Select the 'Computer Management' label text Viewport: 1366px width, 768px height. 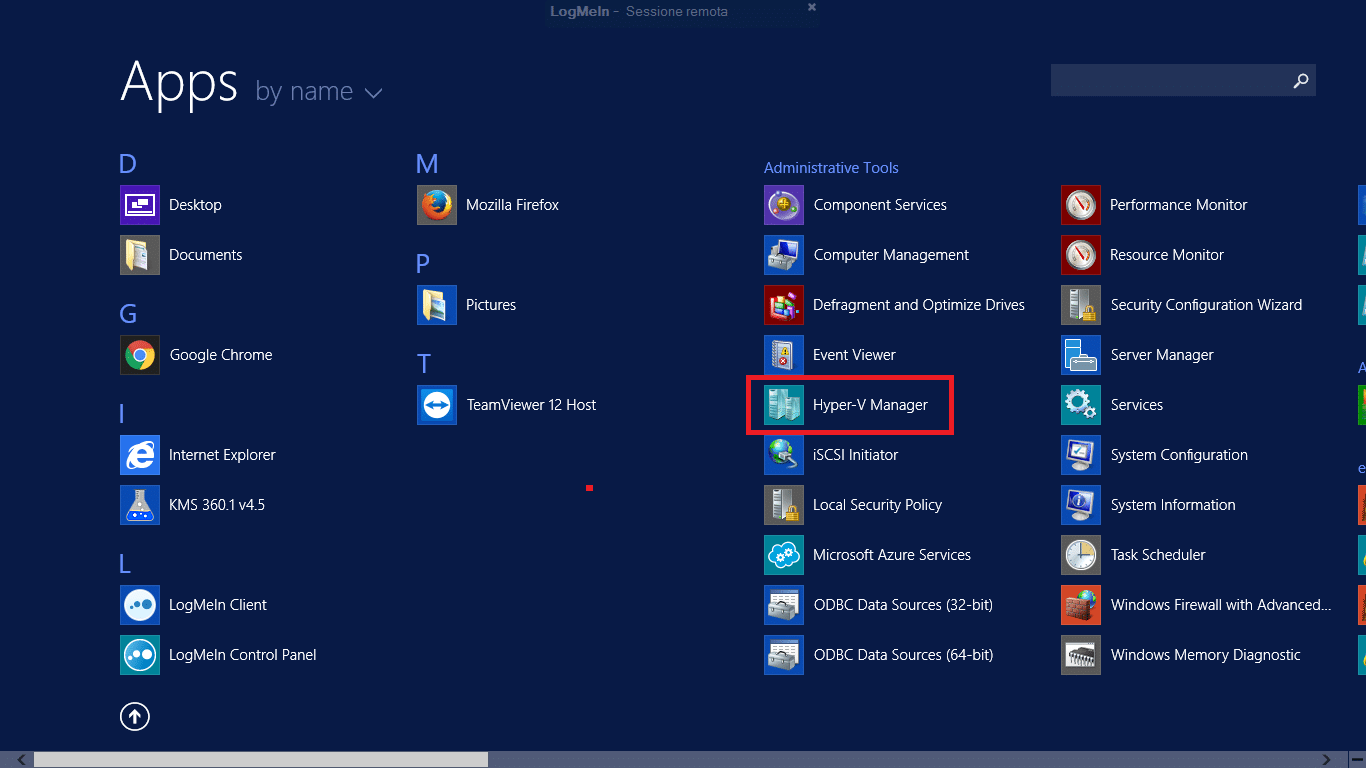(891, 255)
